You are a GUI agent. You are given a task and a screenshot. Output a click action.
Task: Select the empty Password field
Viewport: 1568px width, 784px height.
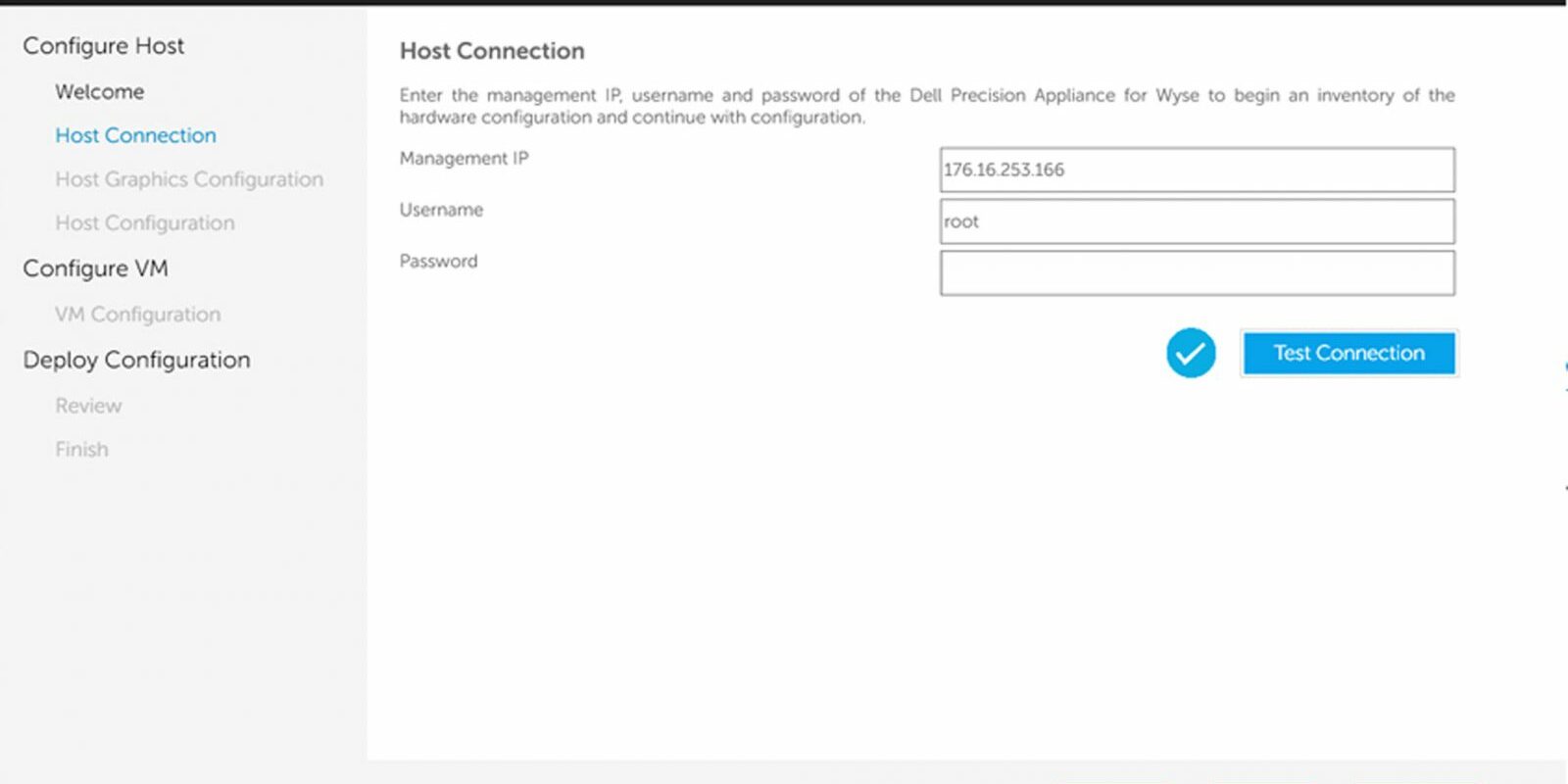click(1197, 273)
